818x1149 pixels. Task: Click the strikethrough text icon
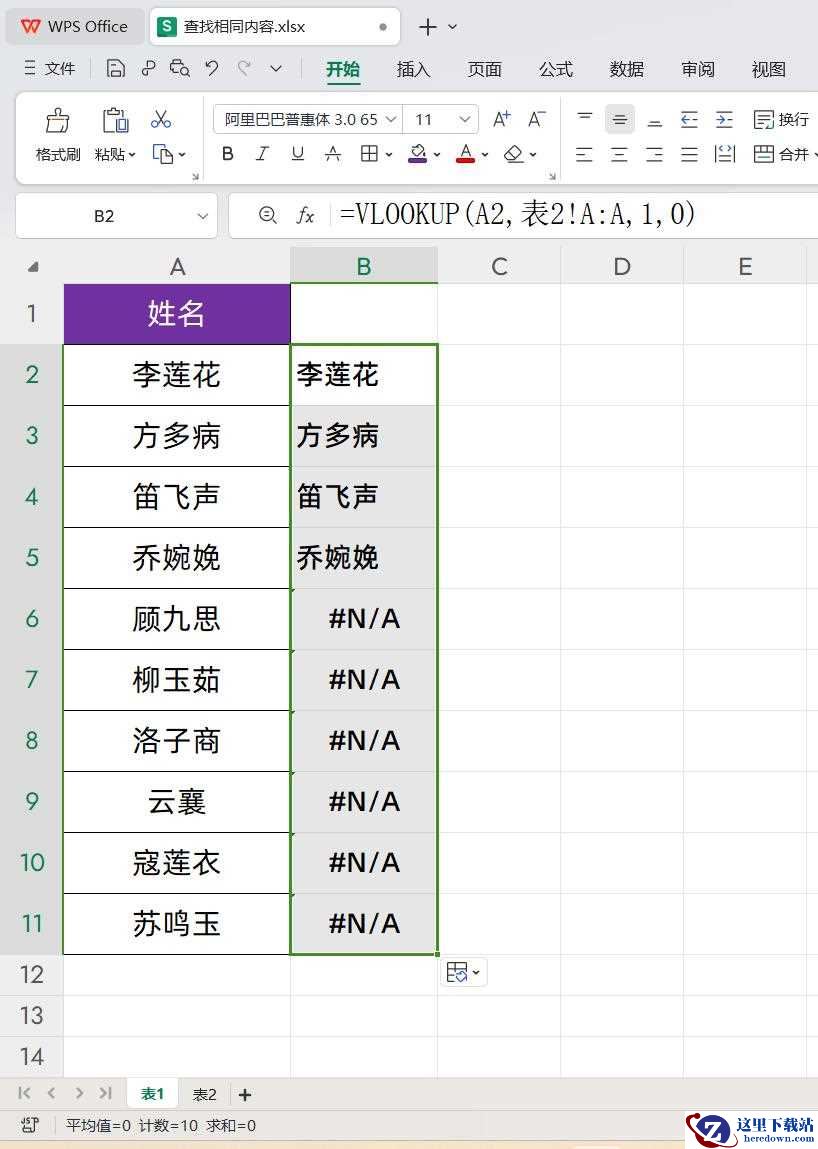[332, 154]
